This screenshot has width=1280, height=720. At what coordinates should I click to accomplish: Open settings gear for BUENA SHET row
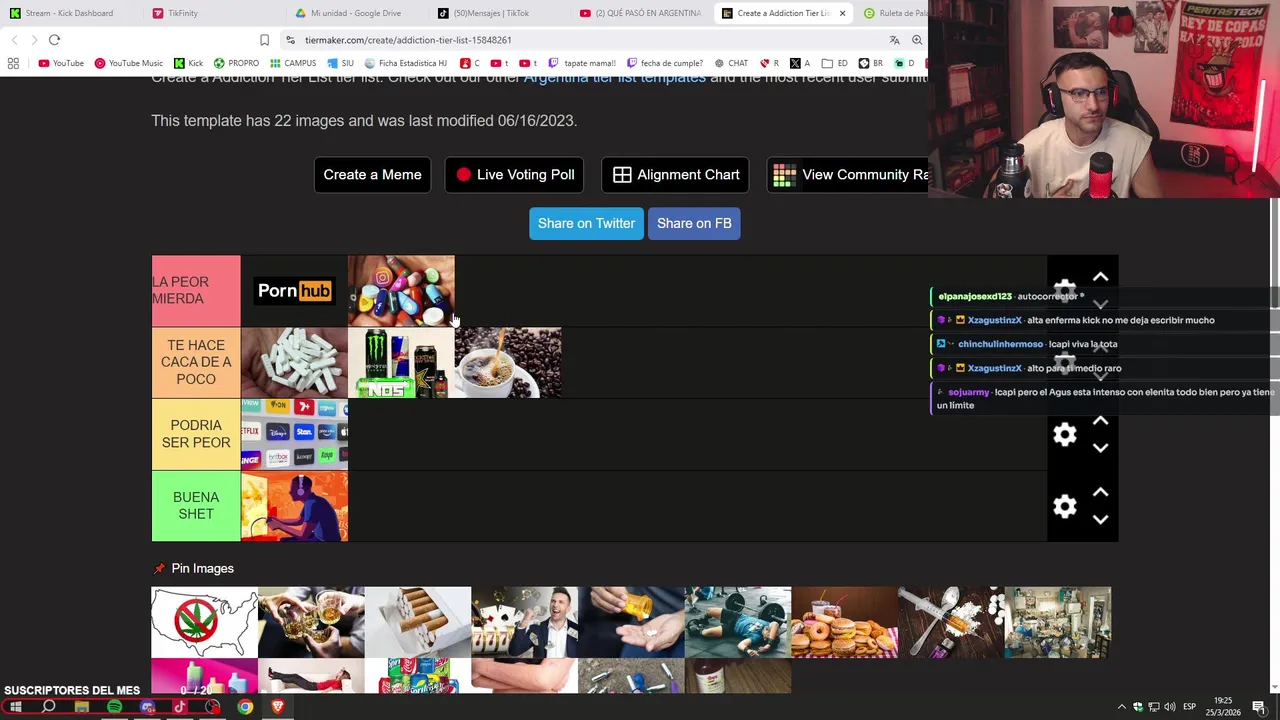coord(1065,506)
